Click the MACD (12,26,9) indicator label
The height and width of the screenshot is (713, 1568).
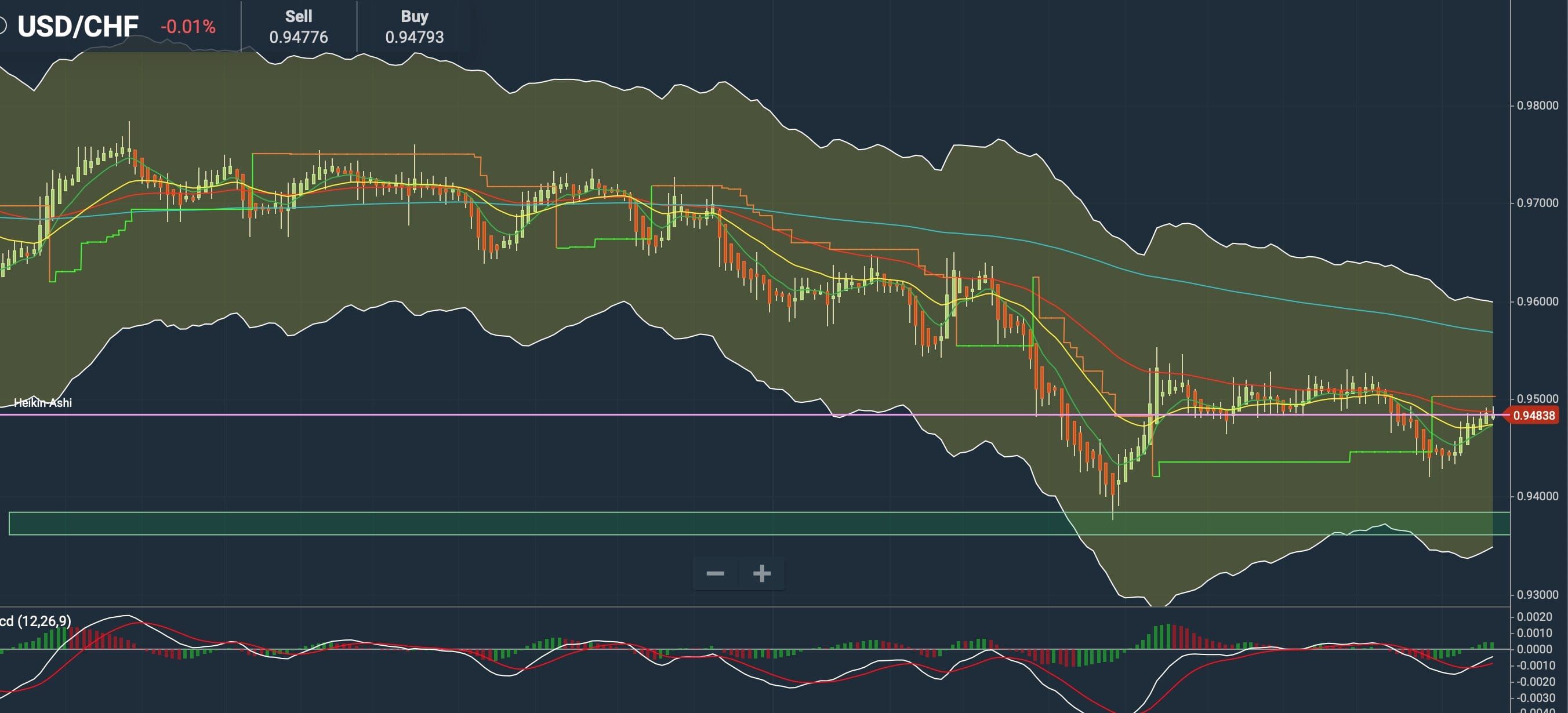(35, 620)
